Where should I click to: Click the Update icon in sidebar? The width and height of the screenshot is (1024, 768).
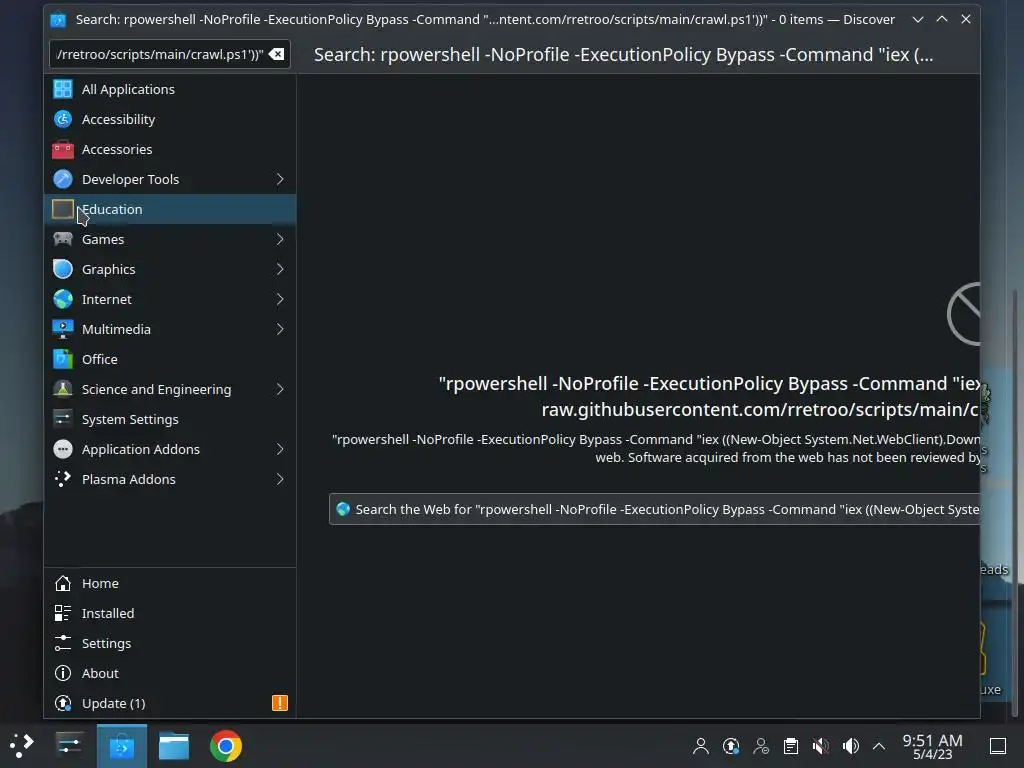click(x=63, y=703)
